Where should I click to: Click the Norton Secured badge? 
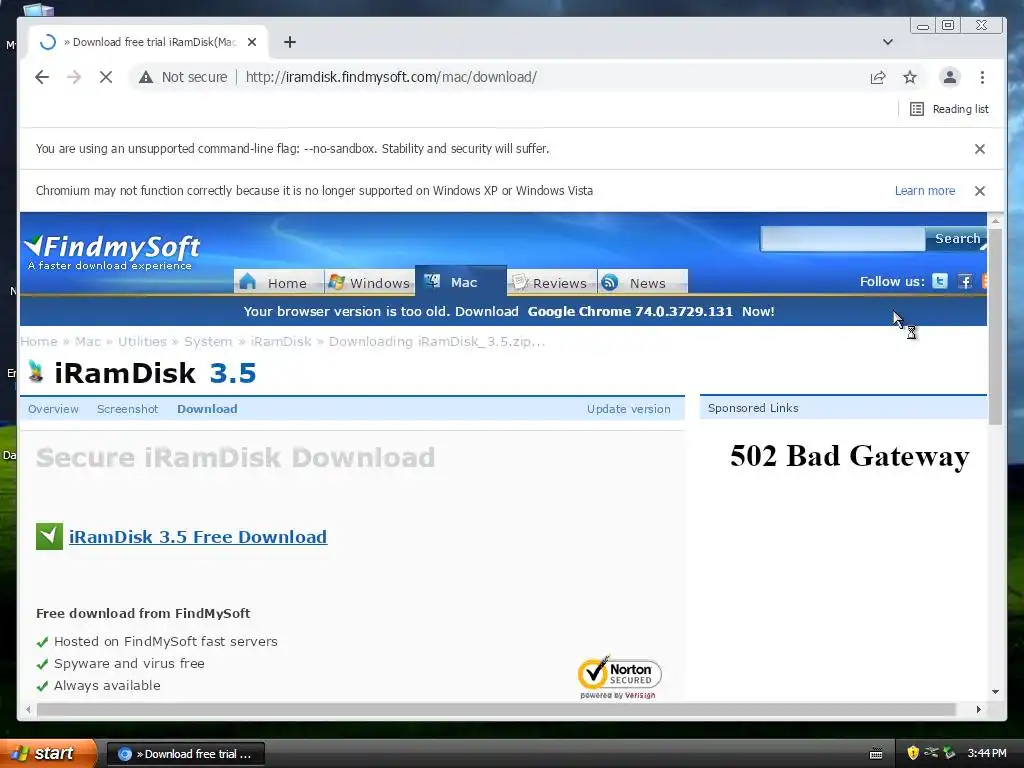[619, 677]
